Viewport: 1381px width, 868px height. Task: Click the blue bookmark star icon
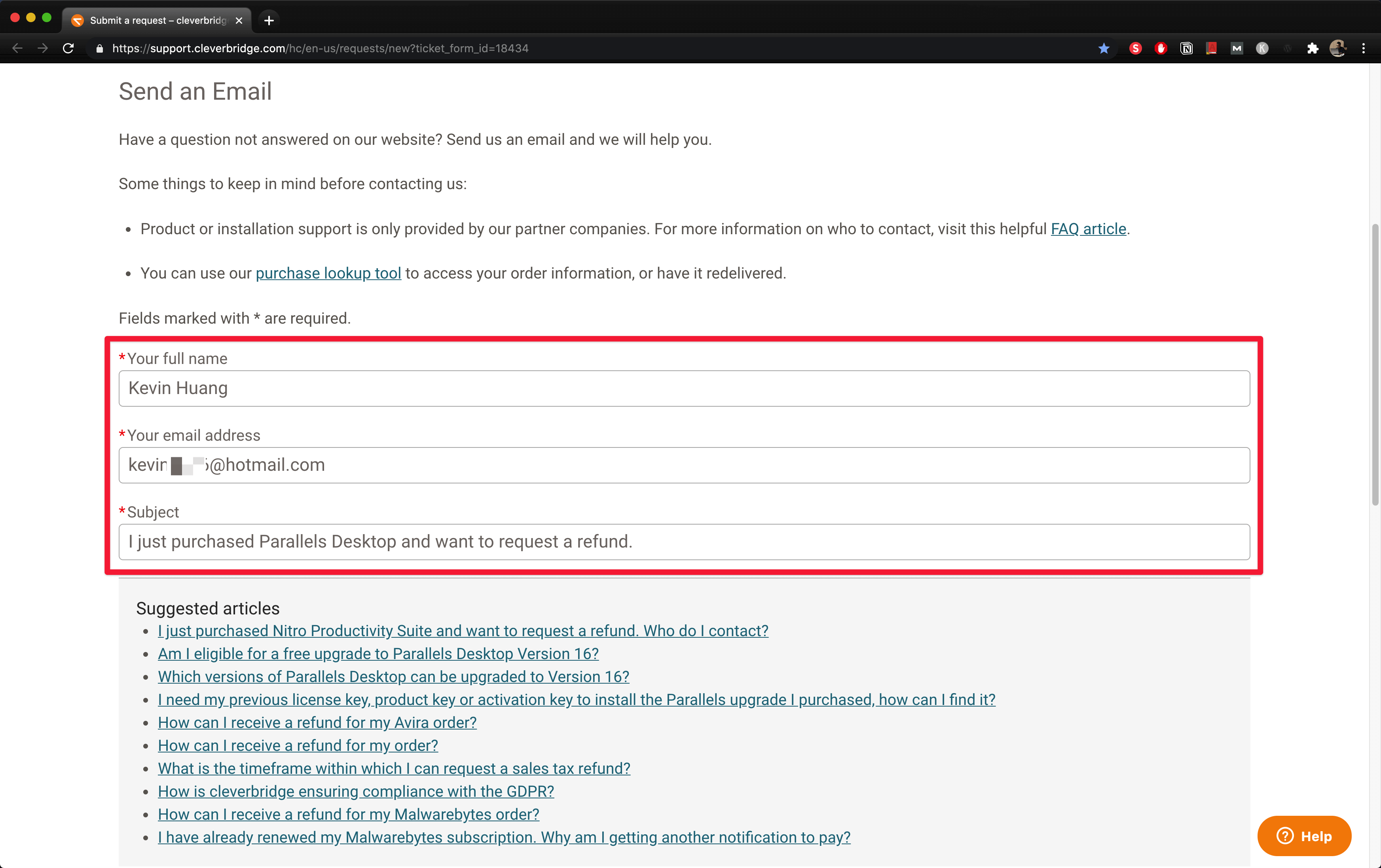coord(1104,49)
